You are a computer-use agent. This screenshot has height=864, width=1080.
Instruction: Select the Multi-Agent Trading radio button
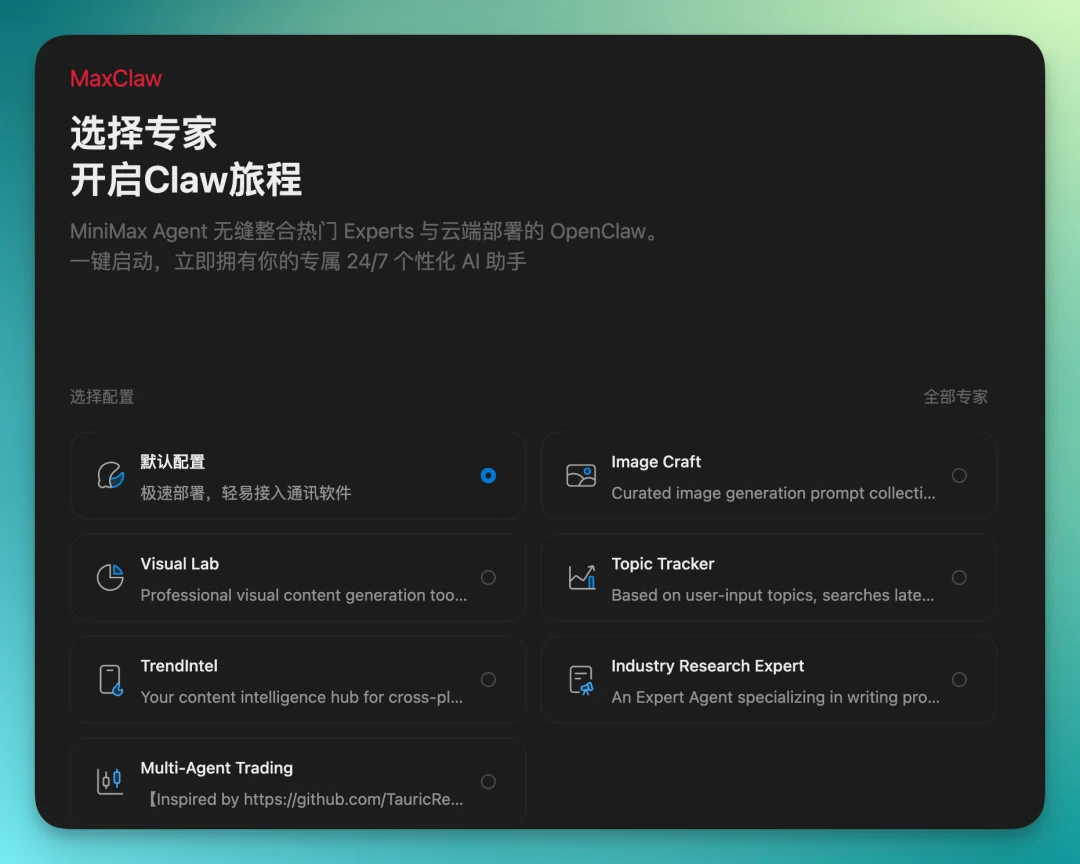(488, 781)
